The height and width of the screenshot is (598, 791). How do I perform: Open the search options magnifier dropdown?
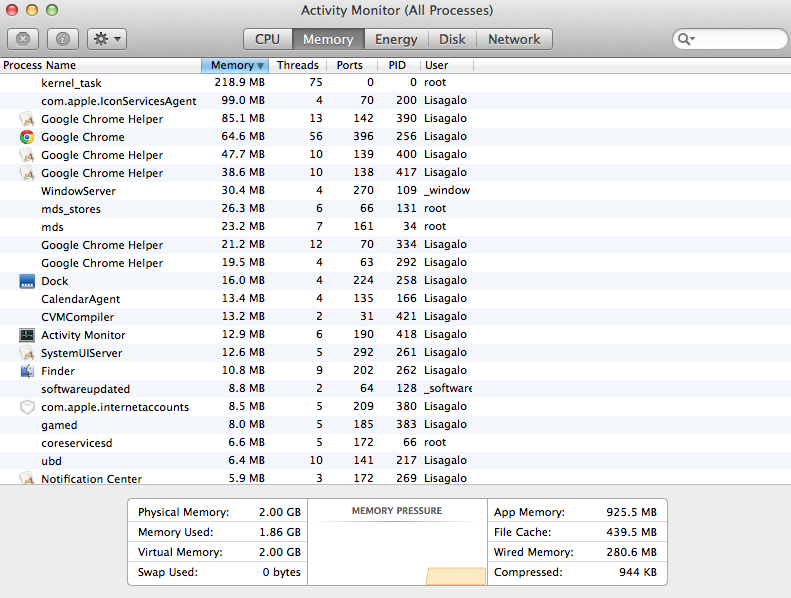pyautogui.click(x=686, y=39)
